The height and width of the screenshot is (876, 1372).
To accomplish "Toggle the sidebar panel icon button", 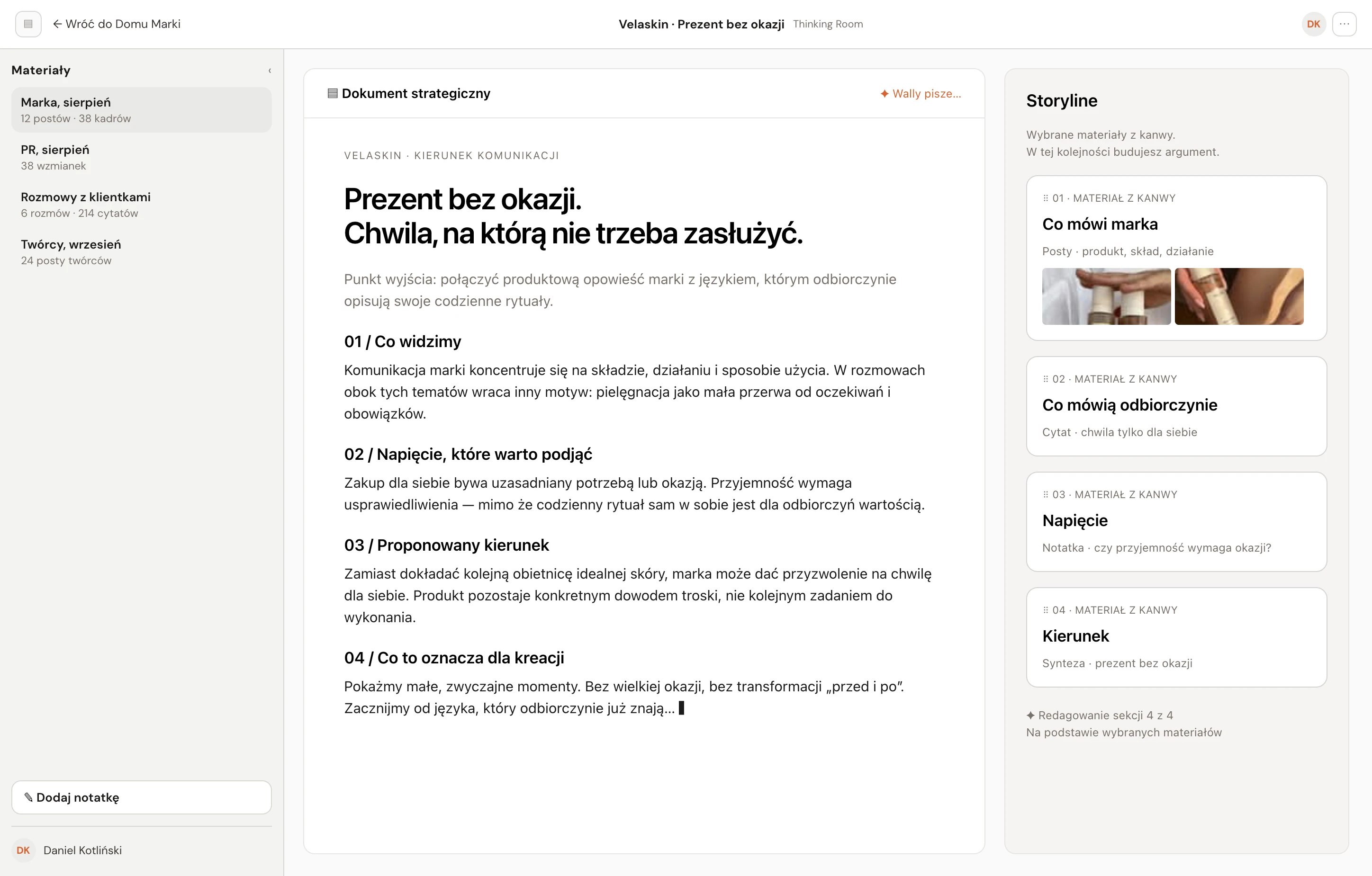I will 28,24.
